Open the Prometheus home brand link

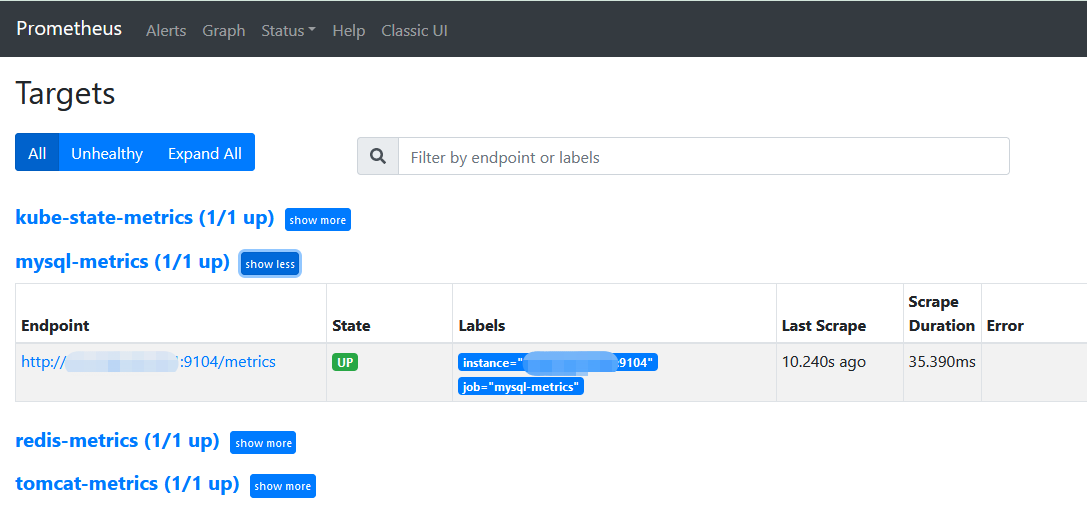pos(69,29)
